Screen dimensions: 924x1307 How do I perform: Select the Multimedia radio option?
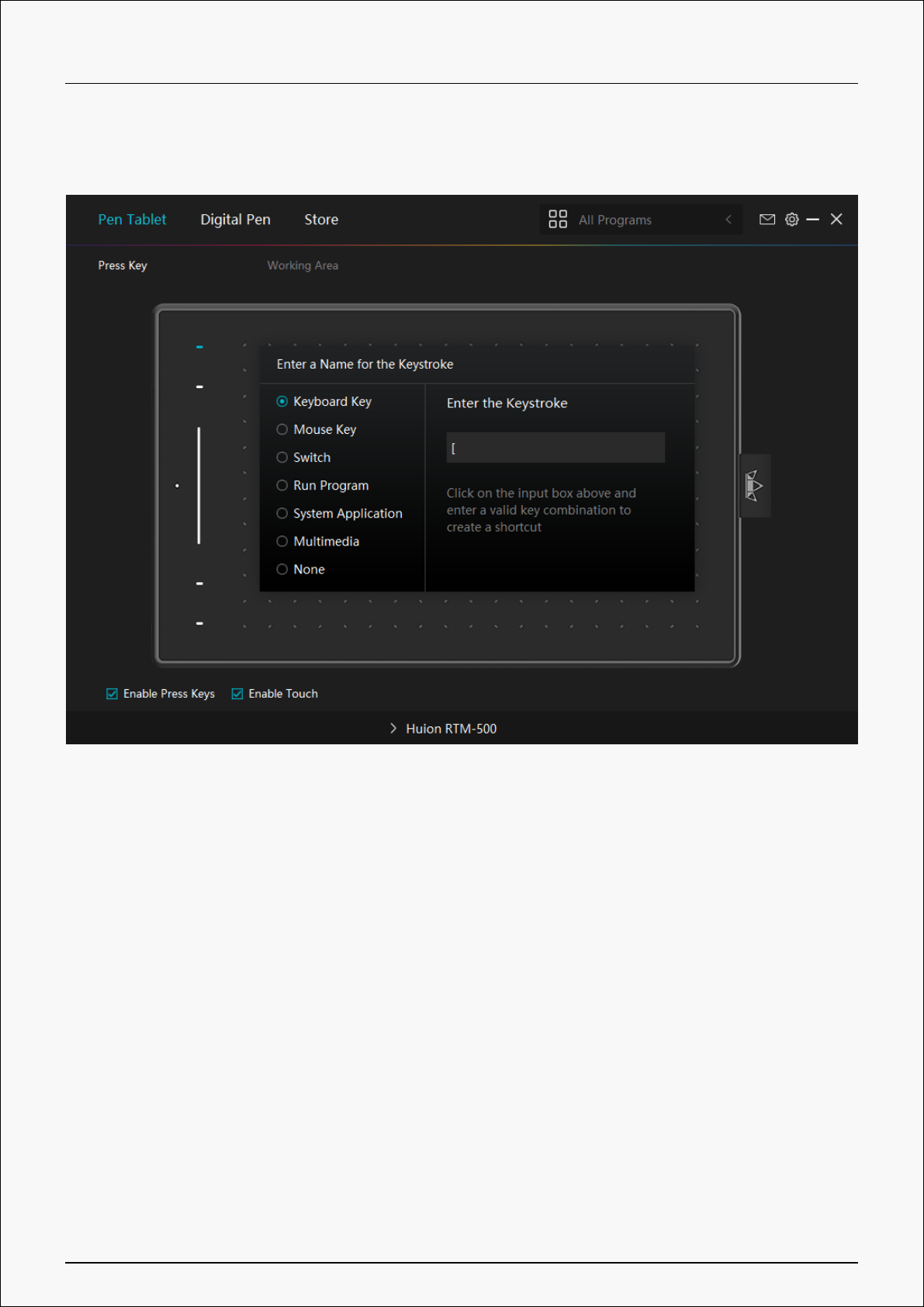282,542
